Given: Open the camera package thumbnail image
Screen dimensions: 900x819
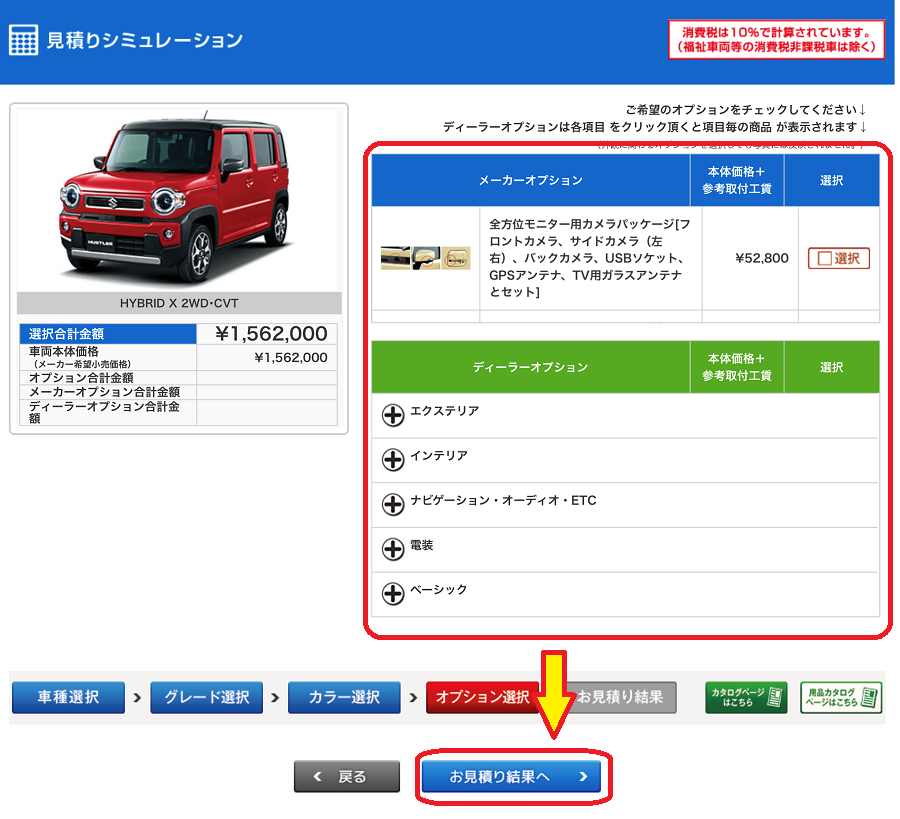Looking at the screenshot, I should click(x=425, y=258).
